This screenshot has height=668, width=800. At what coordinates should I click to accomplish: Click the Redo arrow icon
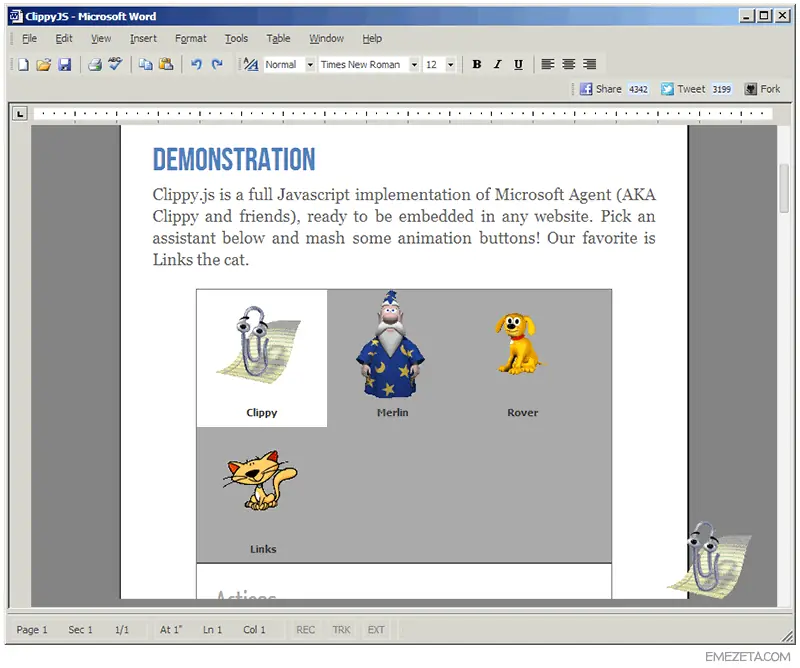tap(217, 64)
